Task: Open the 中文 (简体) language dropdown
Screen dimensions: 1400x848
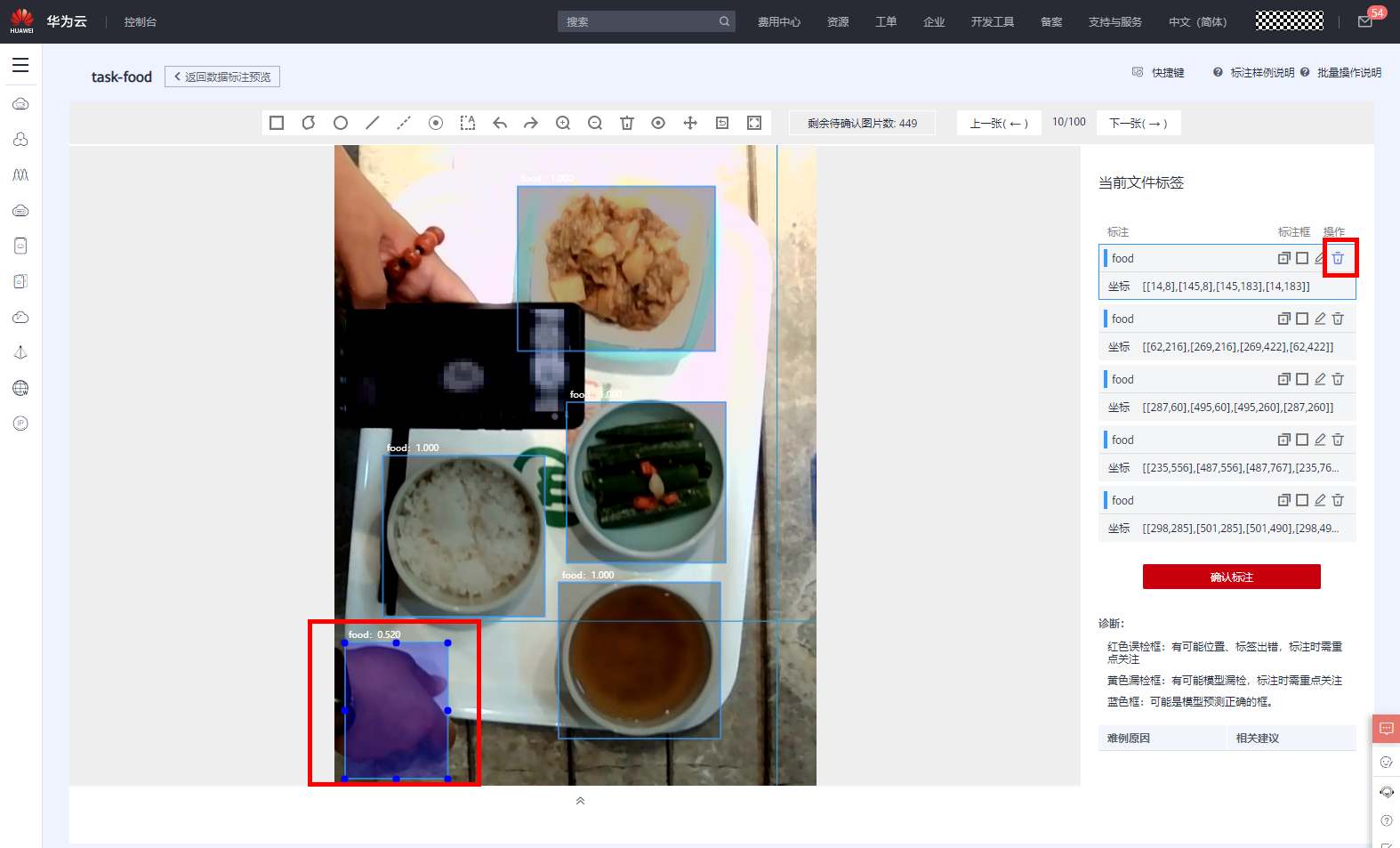Action: [x=1197, y=22]
